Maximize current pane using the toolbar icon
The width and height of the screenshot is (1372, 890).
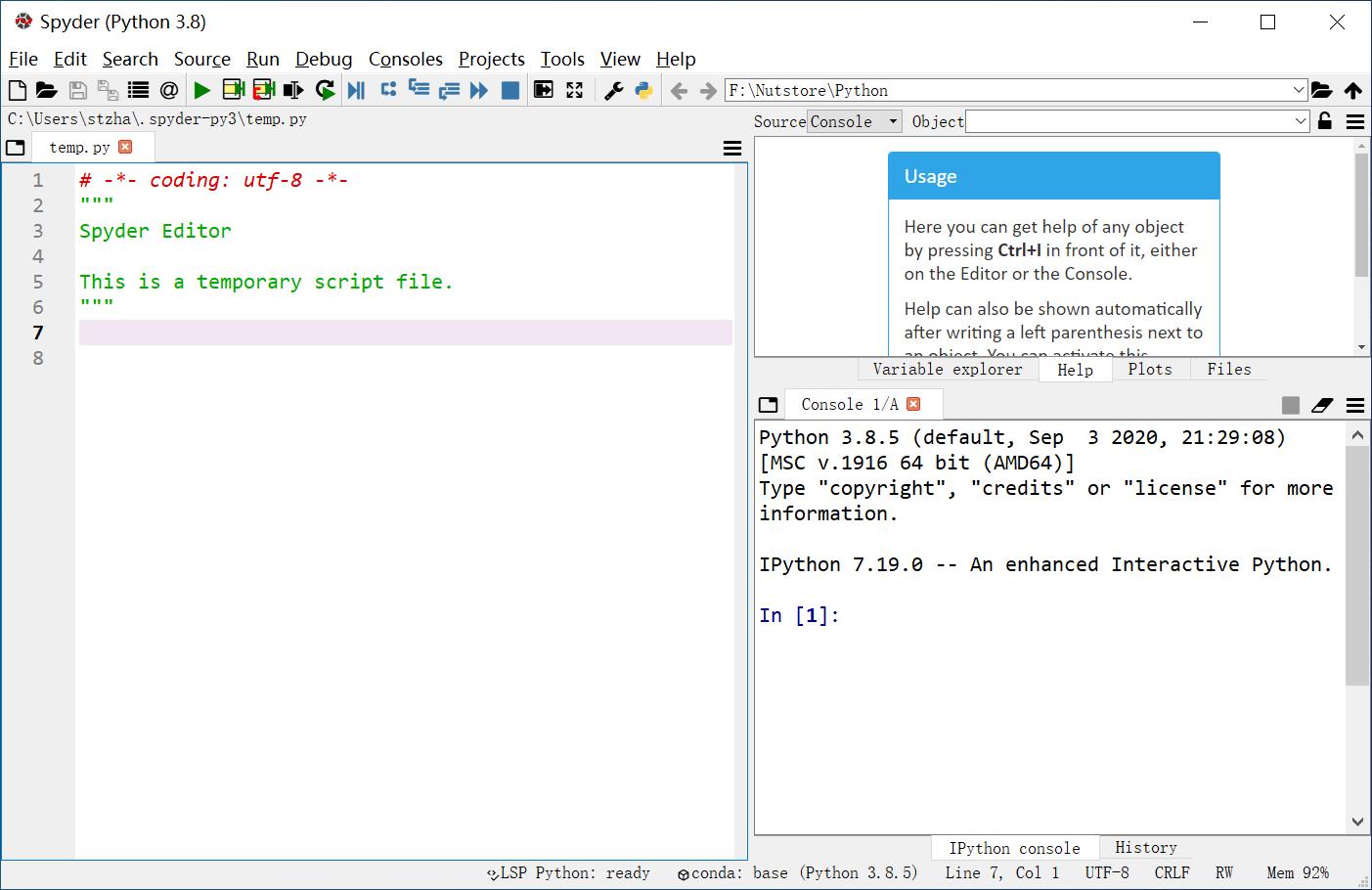544,90
